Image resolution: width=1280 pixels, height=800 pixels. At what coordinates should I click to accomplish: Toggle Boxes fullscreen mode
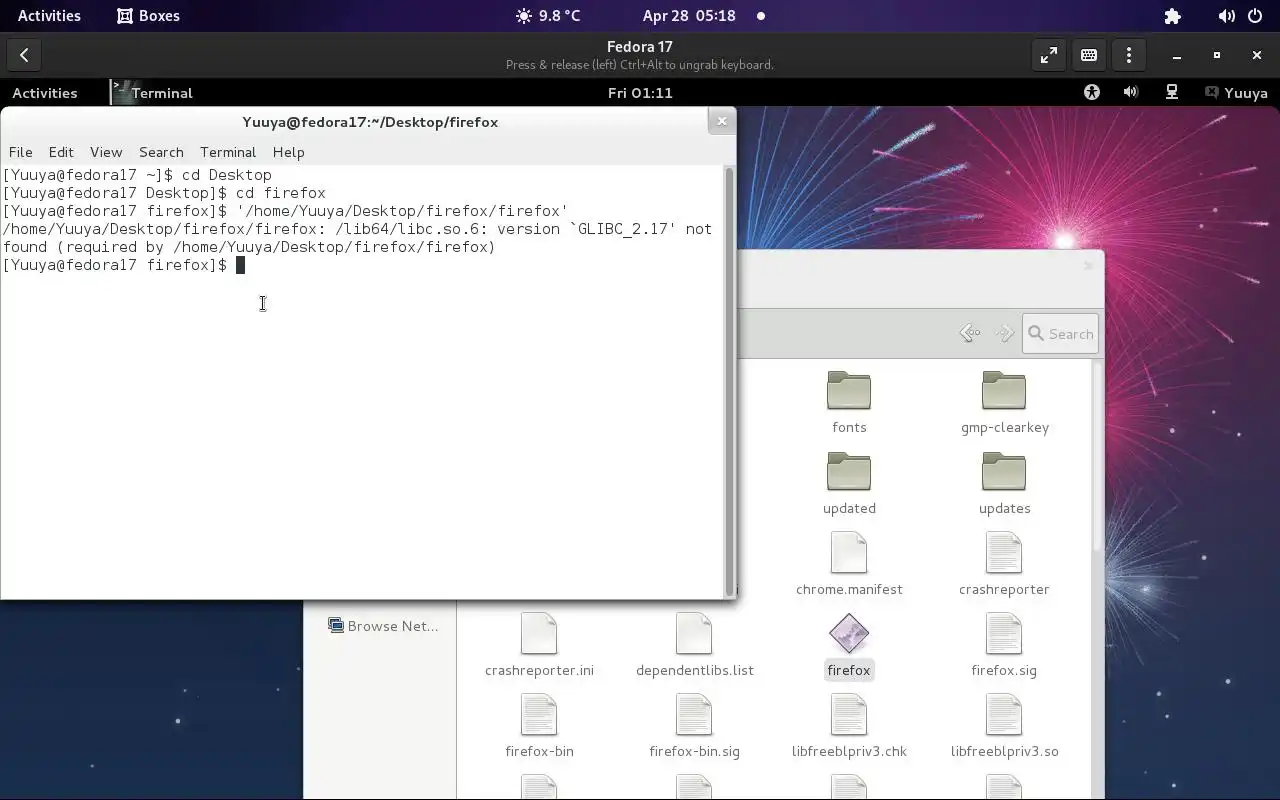pyautogui.click(x=1048, y=55)
